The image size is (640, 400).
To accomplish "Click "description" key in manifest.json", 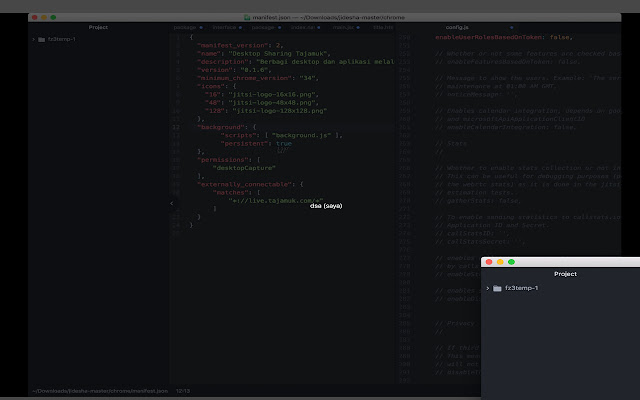I will coord(222,62).
